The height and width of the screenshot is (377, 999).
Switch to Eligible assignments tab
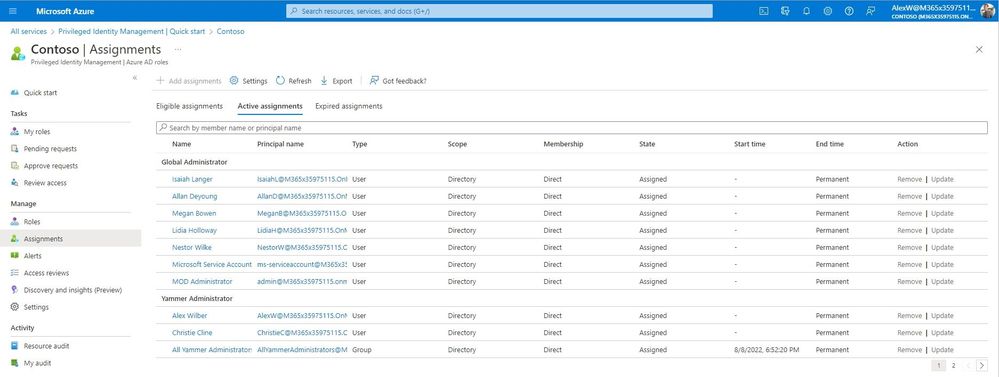point(189,106)
